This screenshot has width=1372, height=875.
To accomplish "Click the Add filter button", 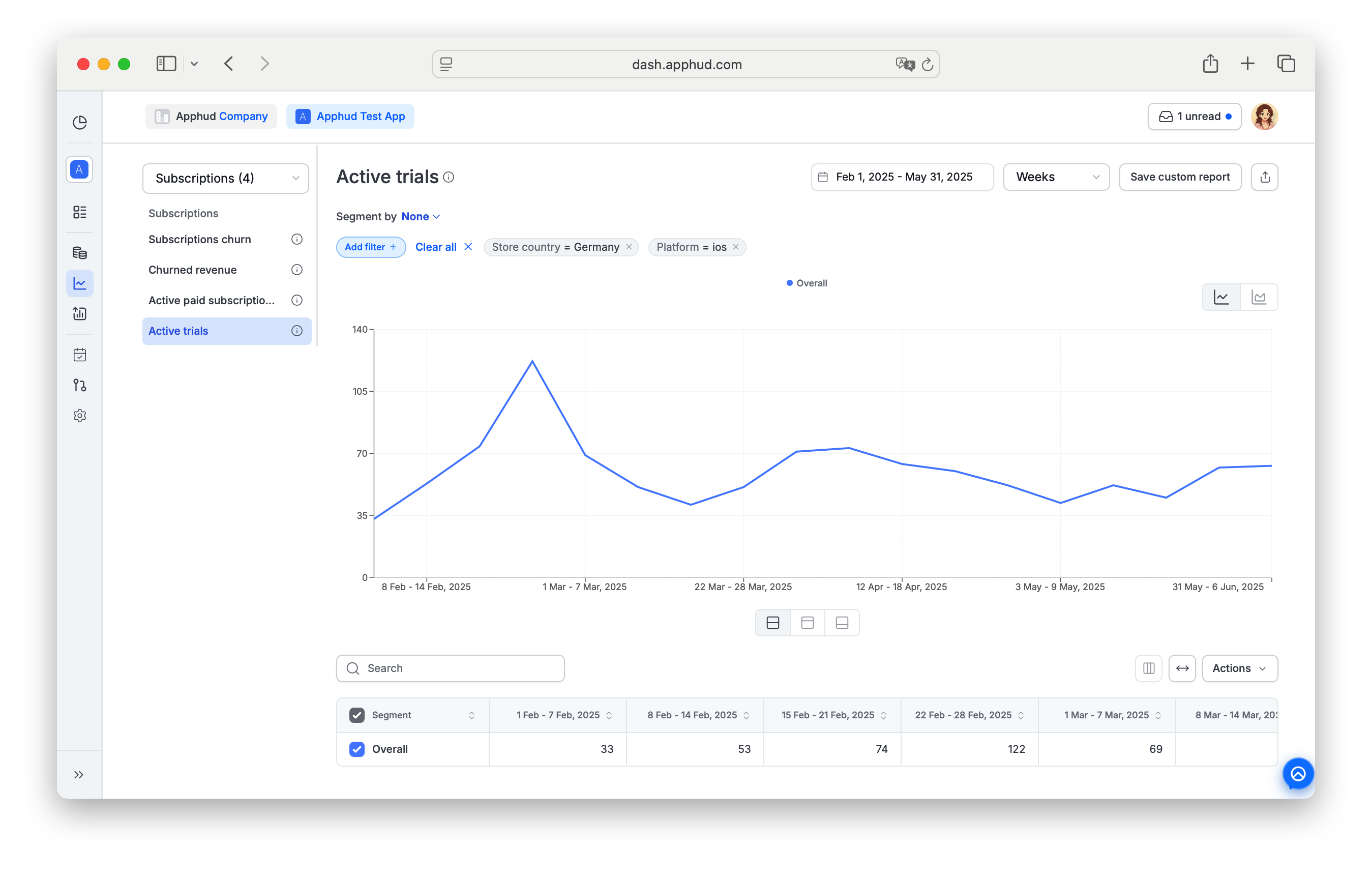I will 370,247.
